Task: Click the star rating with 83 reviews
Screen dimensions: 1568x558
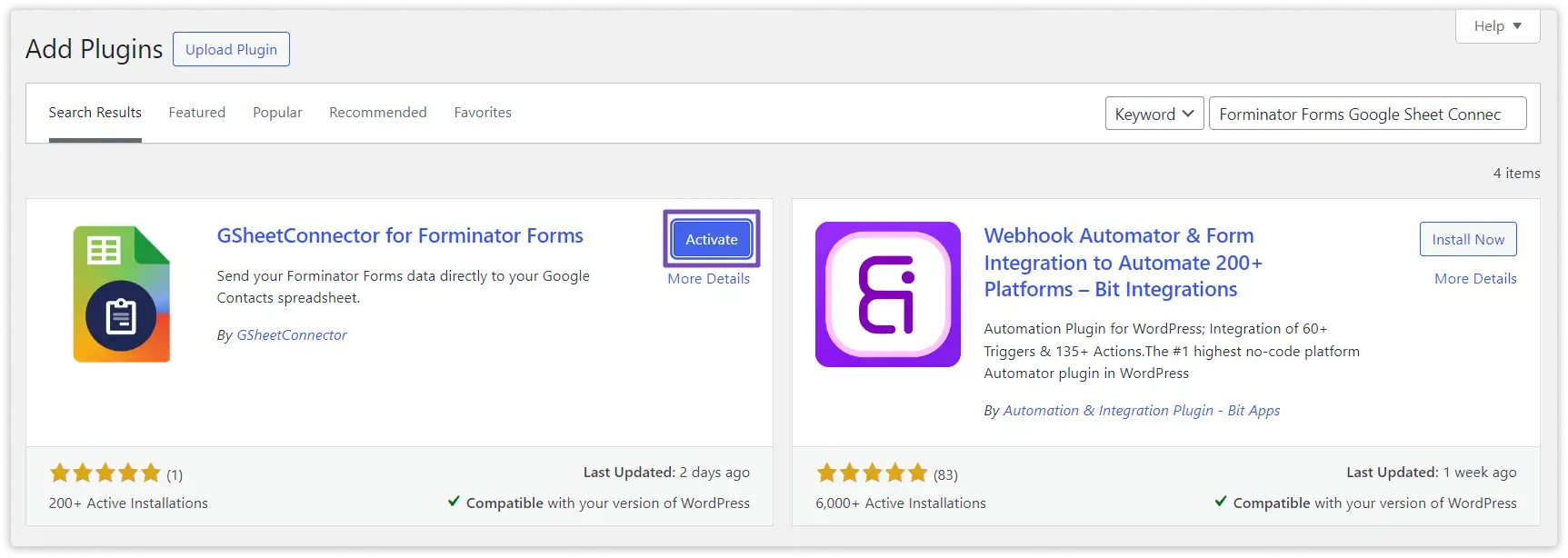Action: (872, 473)
